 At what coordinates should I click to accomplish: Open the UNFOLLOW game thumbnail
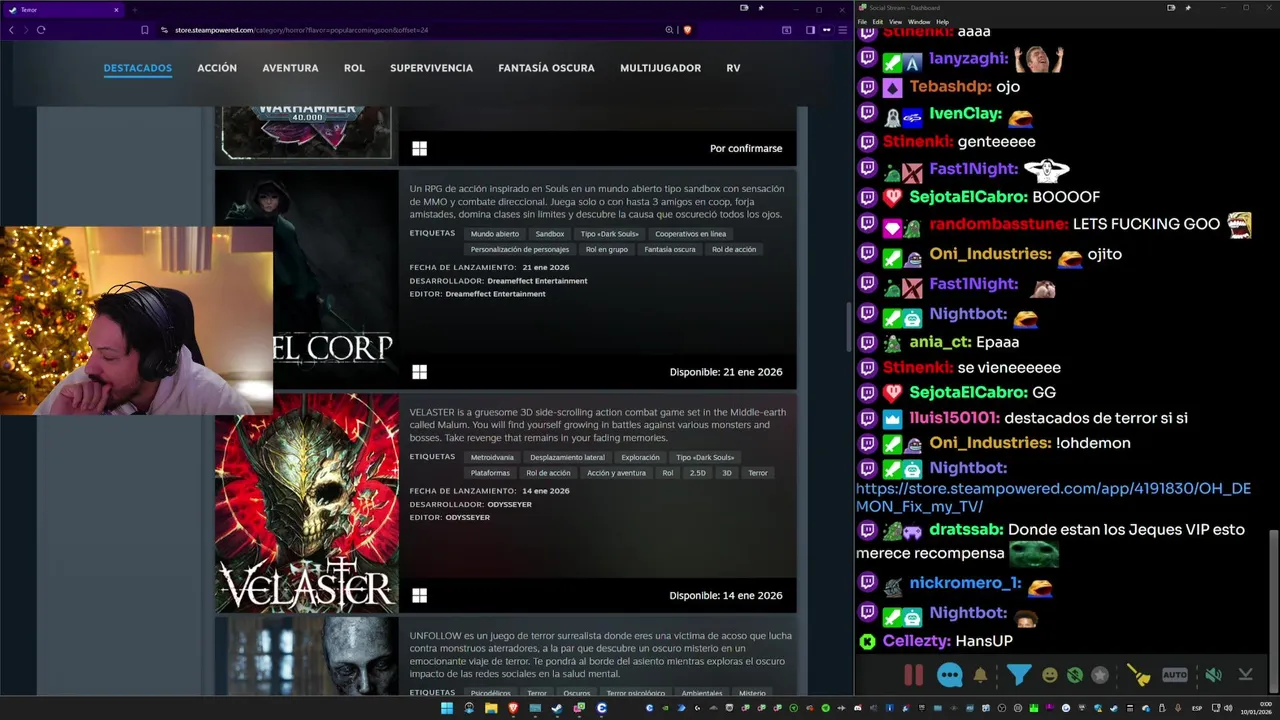click(x=307, y=656)
